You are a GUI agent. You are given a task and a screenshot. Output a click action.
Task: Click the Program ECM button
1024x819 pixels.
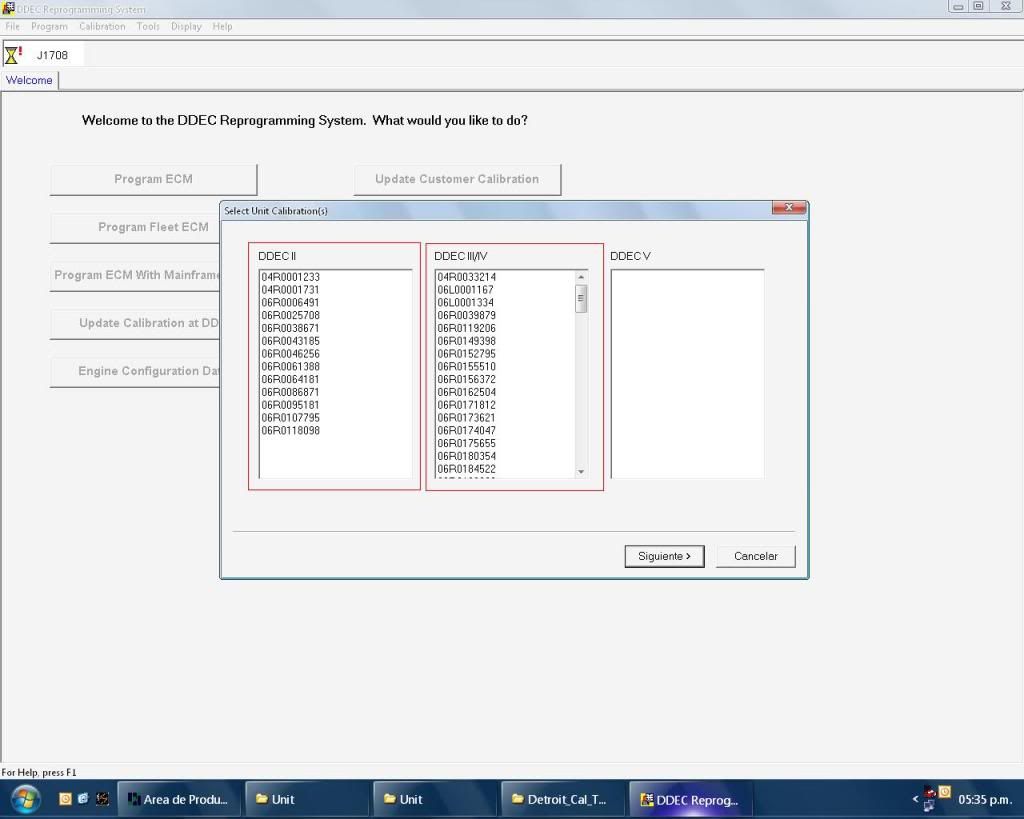pyautogui.click(x=153, y=179)
